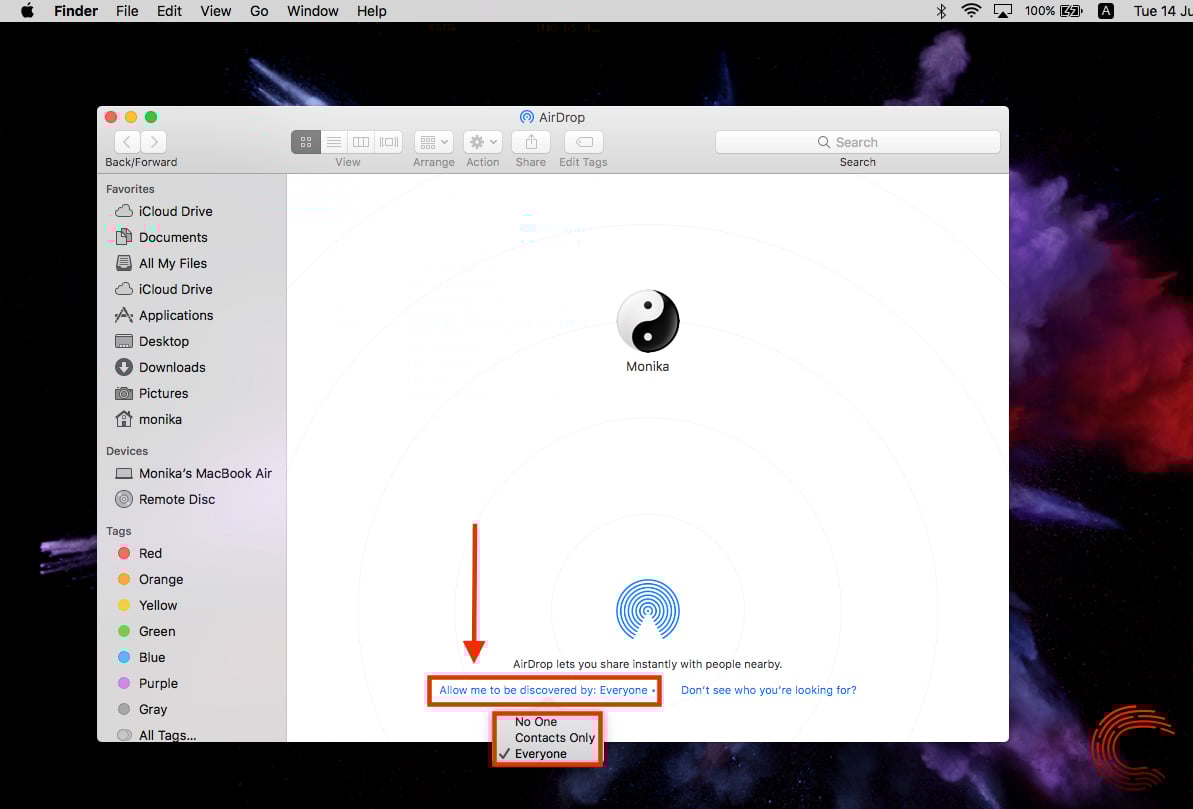Switch to column view
1193x809 pixels.
(361, 142)
